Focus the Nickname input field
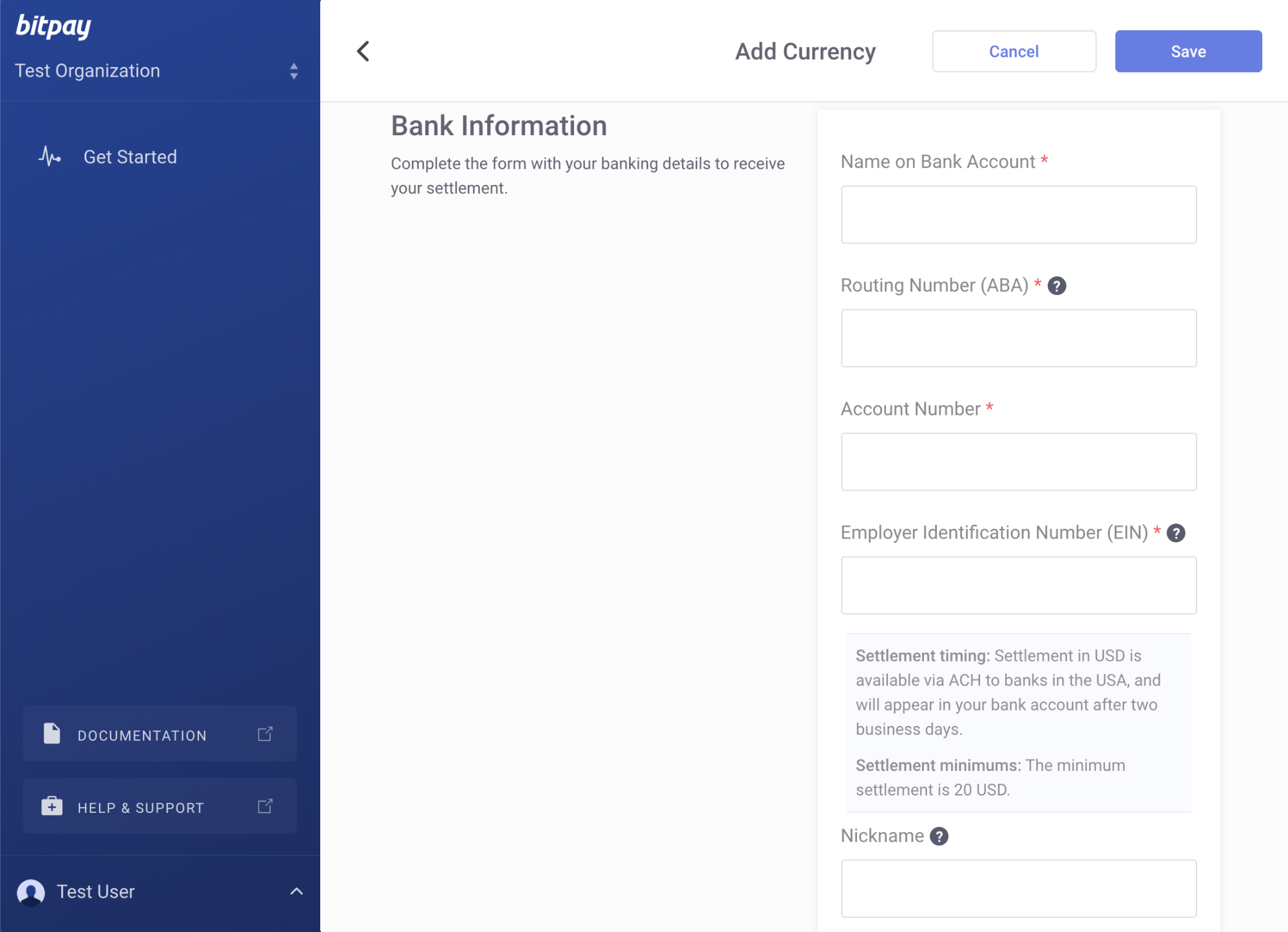Image resolution: width=1288 pixels, height=932 pixels. tap(1019, 889)
